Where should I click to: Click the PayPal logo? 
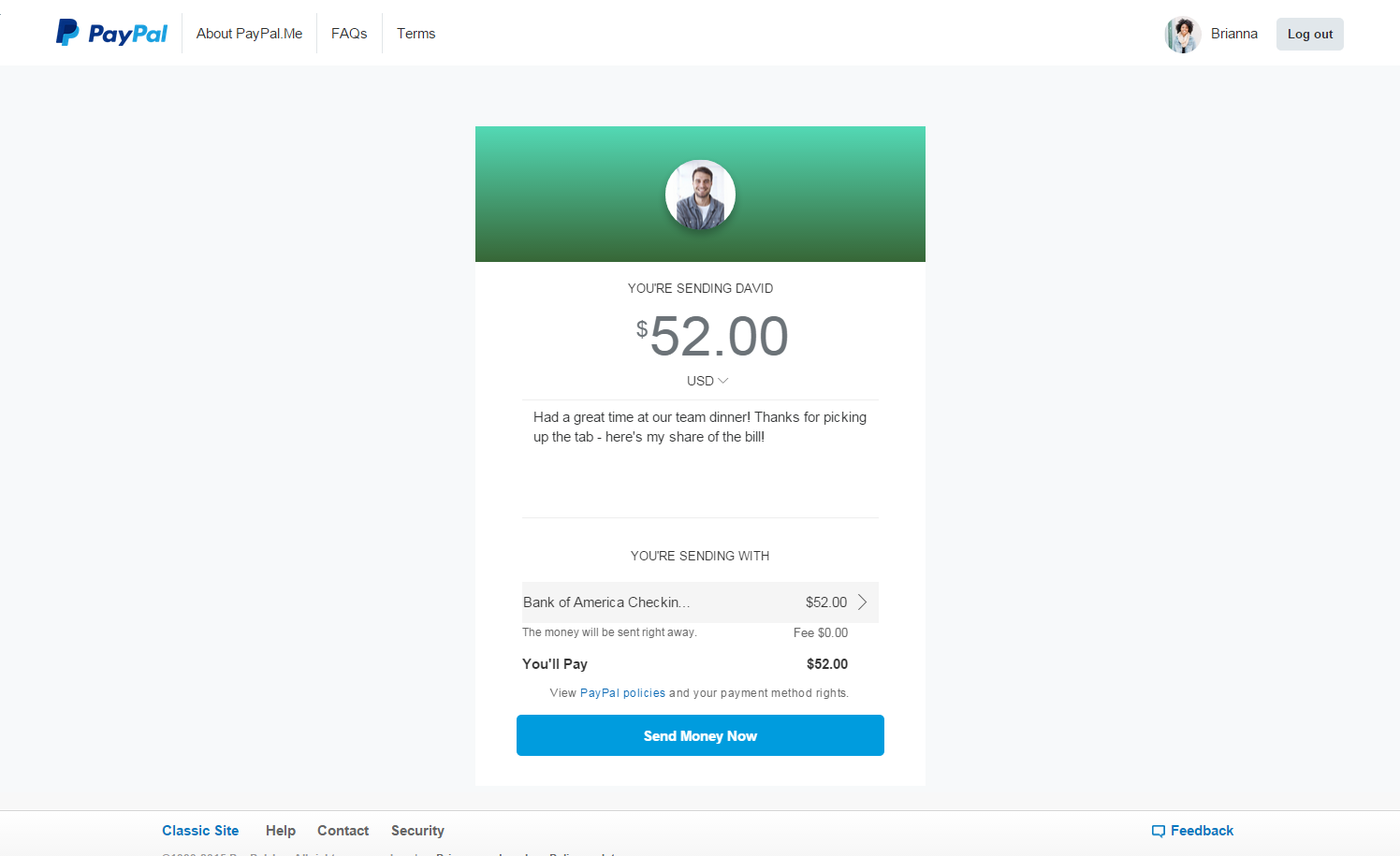111,34
